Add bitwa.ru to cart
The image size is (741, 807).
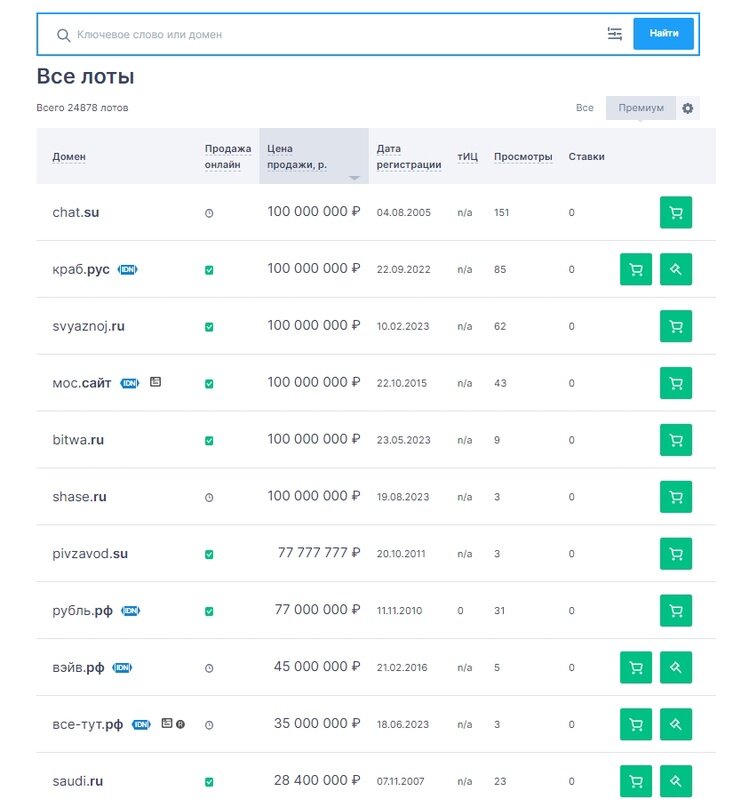[676, 440]
